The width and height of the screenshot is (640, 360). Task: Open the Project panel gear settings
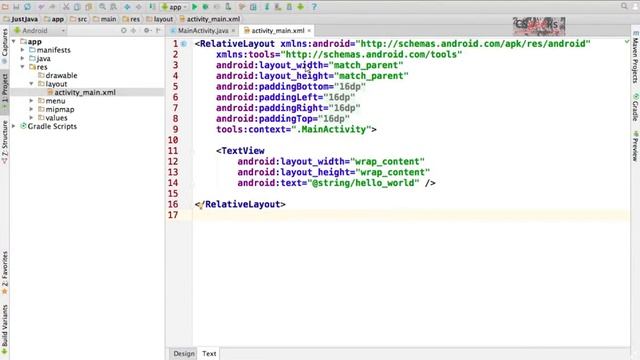(x=147, y=31)
